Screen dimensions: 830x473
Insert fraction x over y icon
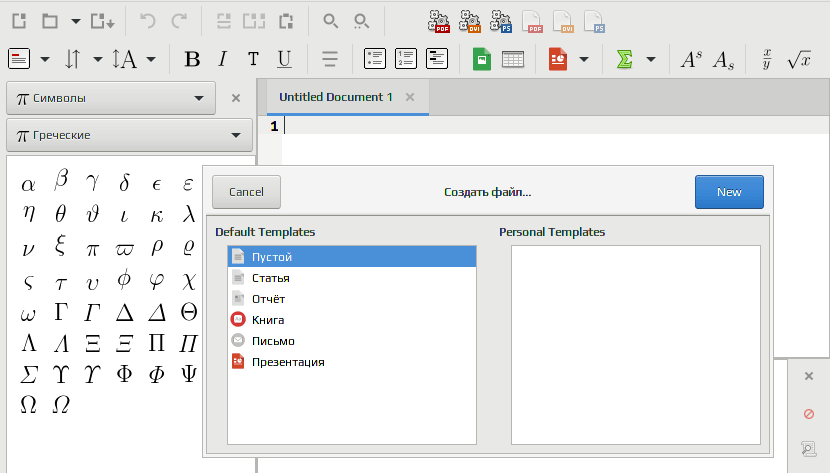point(766,59)
